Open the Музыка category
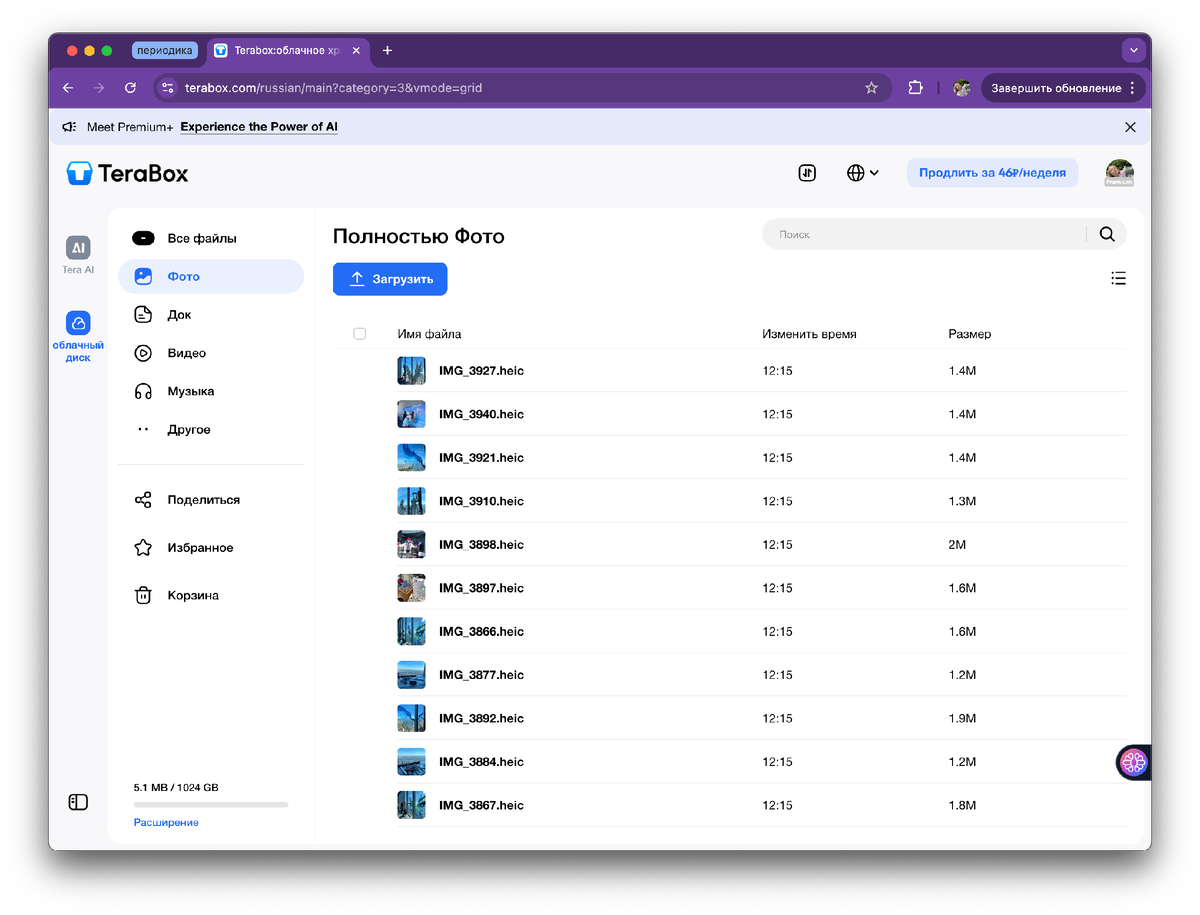The height and width of the screenshot is (915, 1200). pyautogui.click(x=211, y=391)
